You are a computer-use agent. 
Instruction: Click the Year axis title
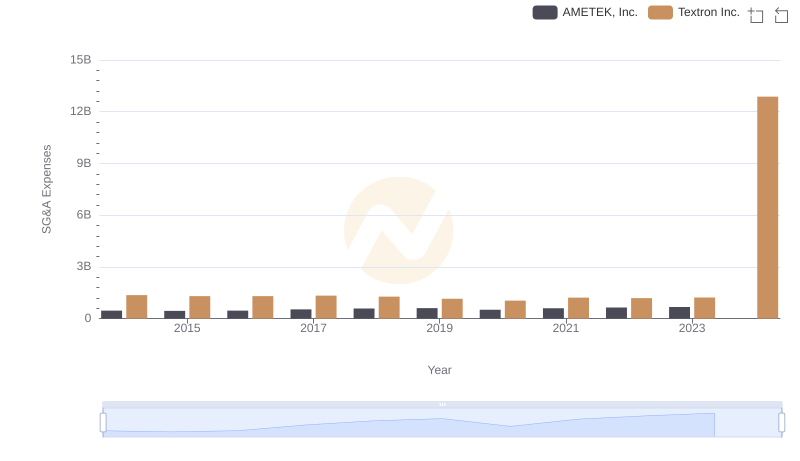pos(439,370)
